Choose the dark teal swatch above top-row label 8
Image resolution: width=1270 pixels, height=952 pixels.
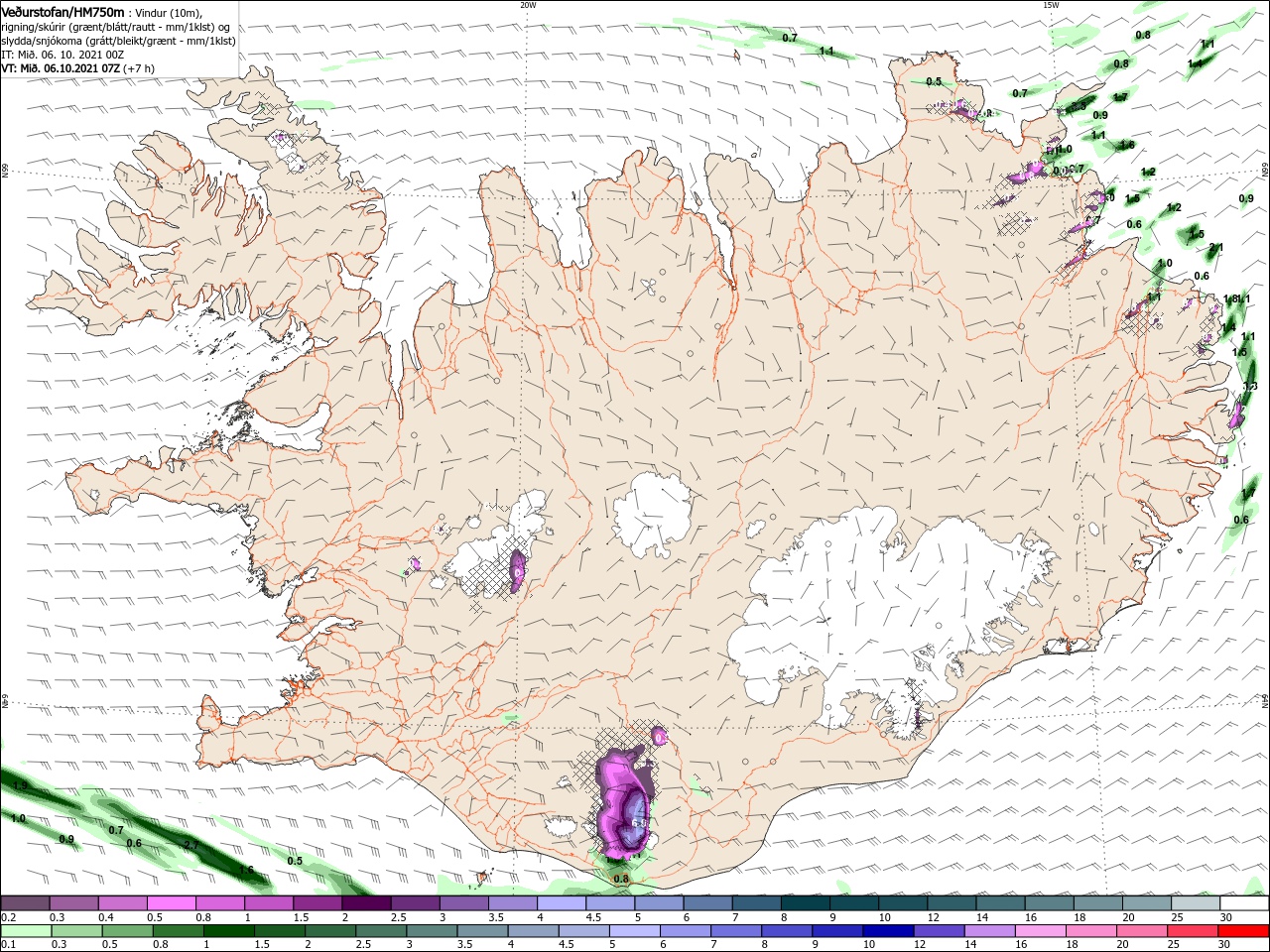(x=806, y=903)
